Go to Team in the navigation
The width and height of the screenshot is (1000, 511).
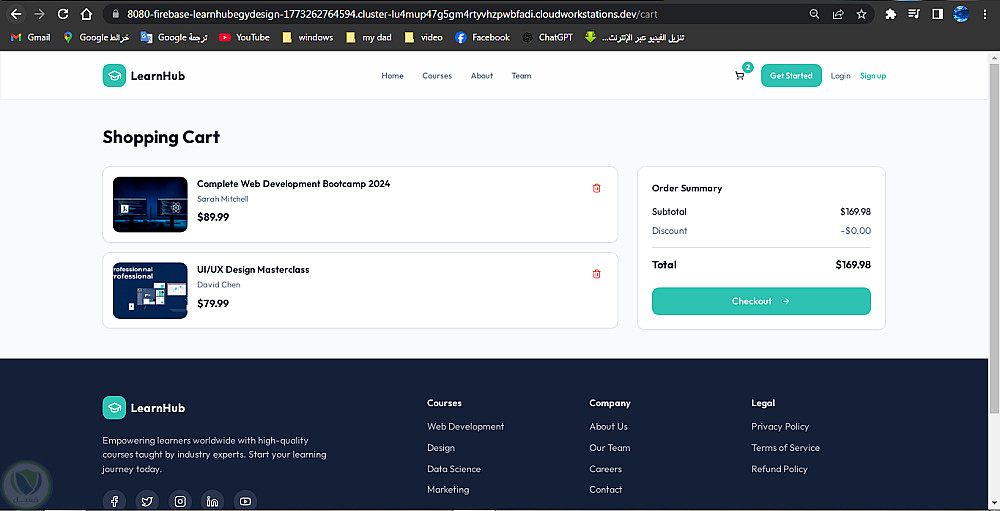click(x=521, y=76)
